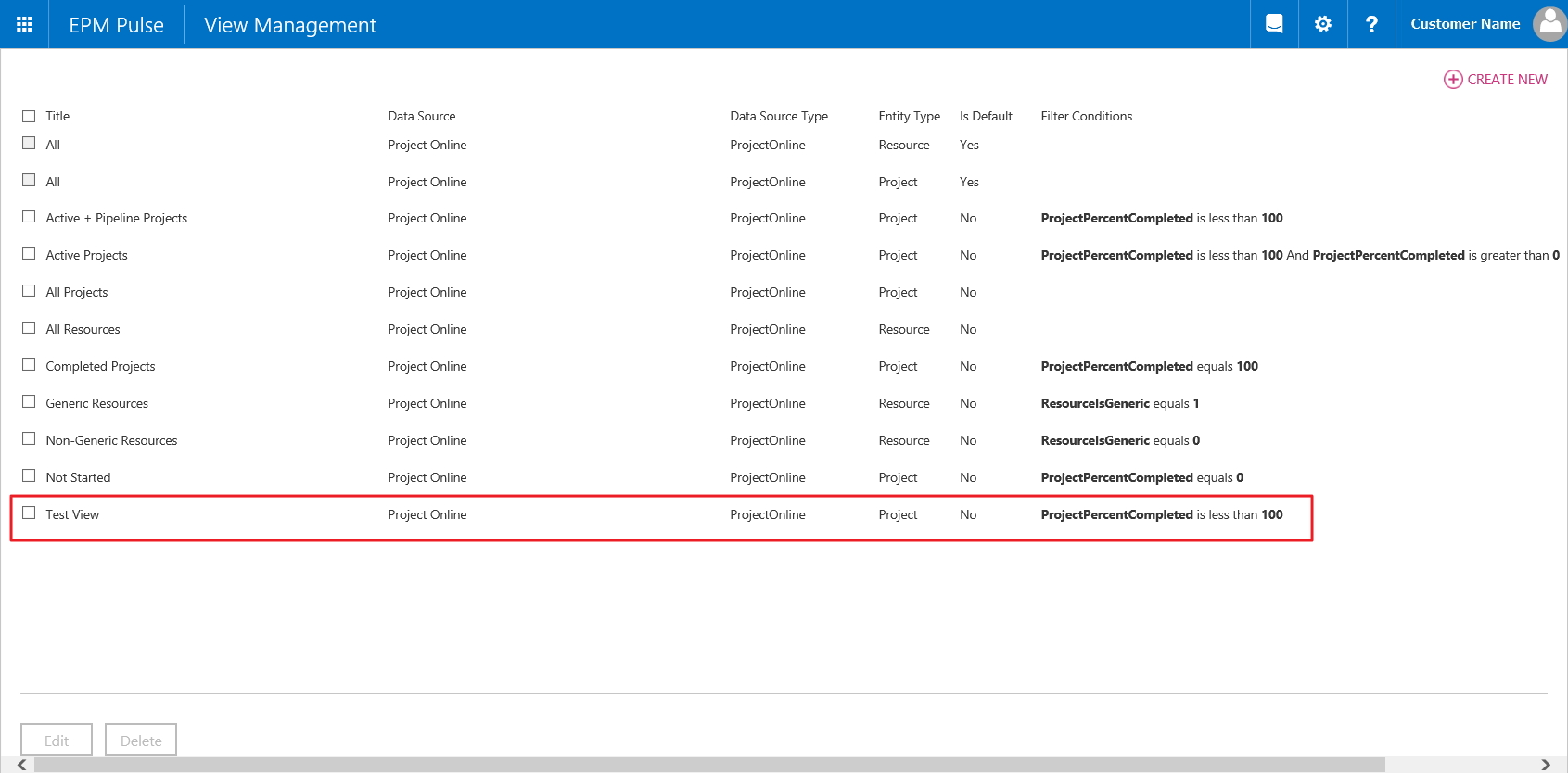Select the Non-Generic Resources checkbox

pyautogui.click(x=29, y=439)
